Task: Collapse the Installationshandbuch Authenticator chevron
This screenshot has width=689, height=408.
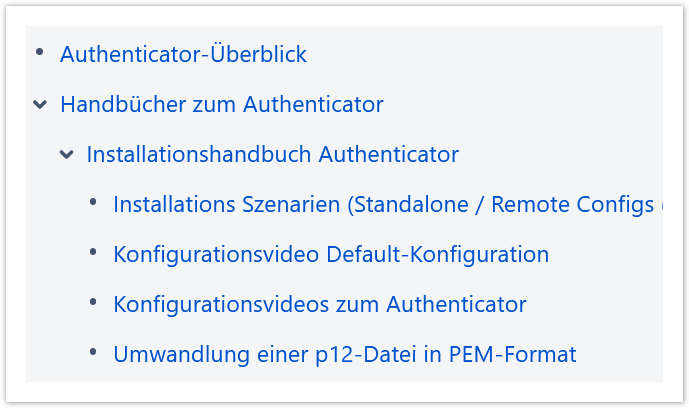Action: pos(66,154)
